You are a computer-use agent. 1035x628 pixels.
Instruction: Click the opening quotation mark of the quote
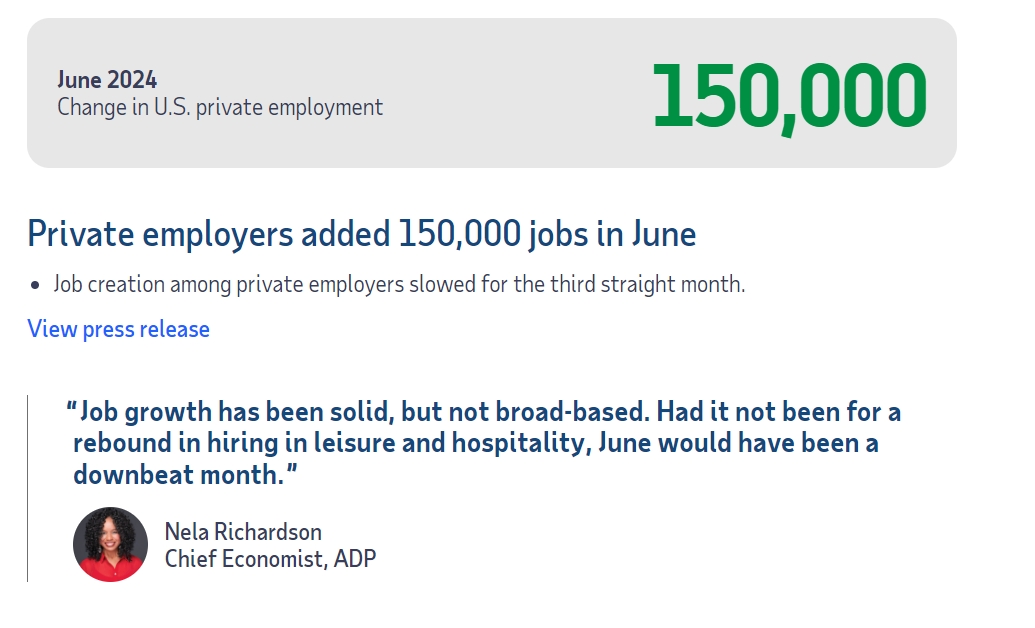pos(72,410)
